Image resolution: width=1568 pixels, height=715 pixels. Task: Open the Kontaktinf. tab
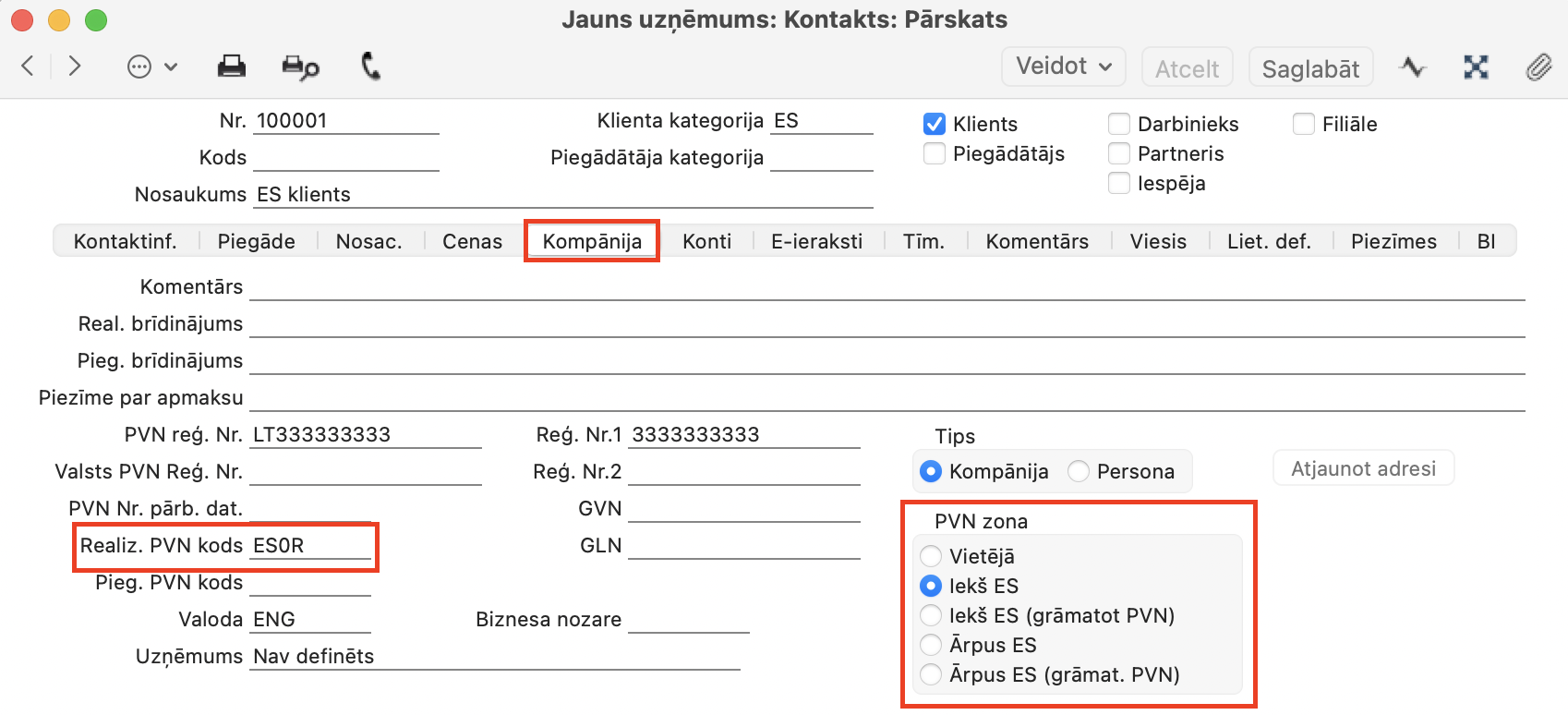point(125,241)
